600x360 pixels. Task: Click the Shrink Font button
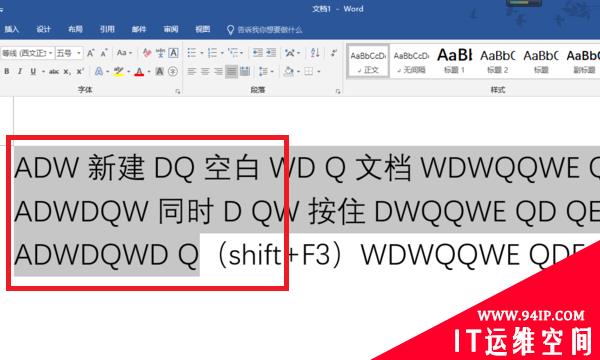coord(104,53)
